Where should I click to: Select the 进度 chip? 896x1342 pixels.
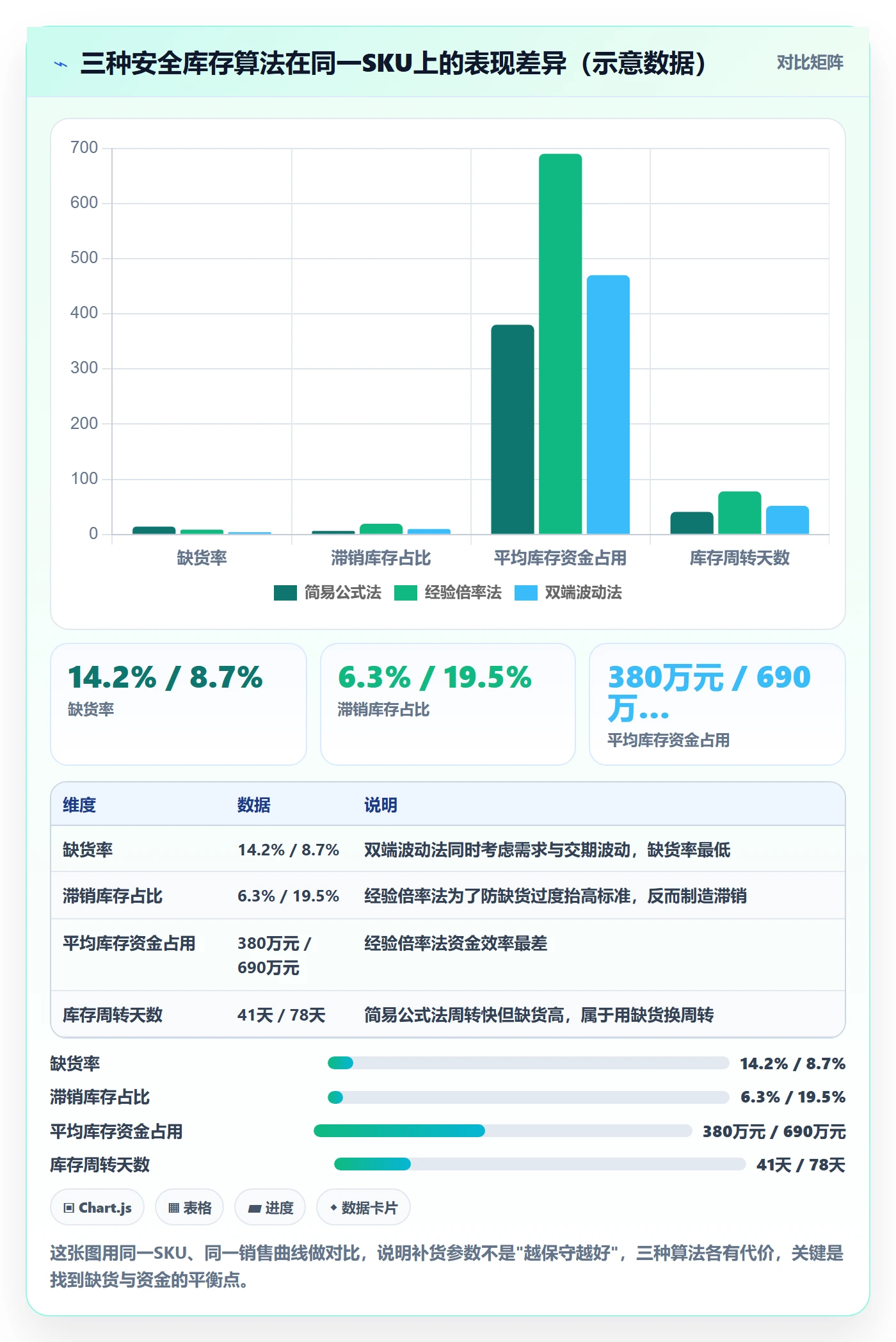click(x=270, y=1208)
